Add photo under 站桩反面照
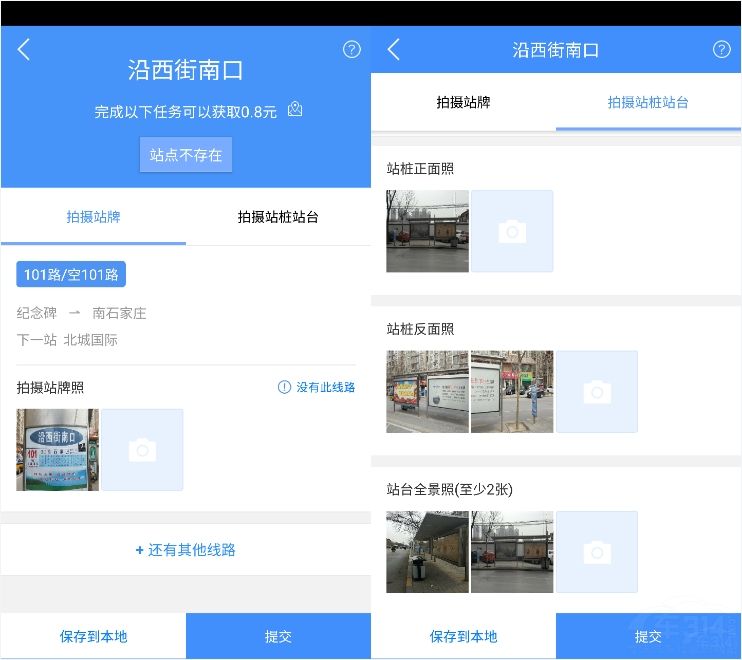Screen dimensions: 742x660 pyautogui.click(x=597, y=392)
